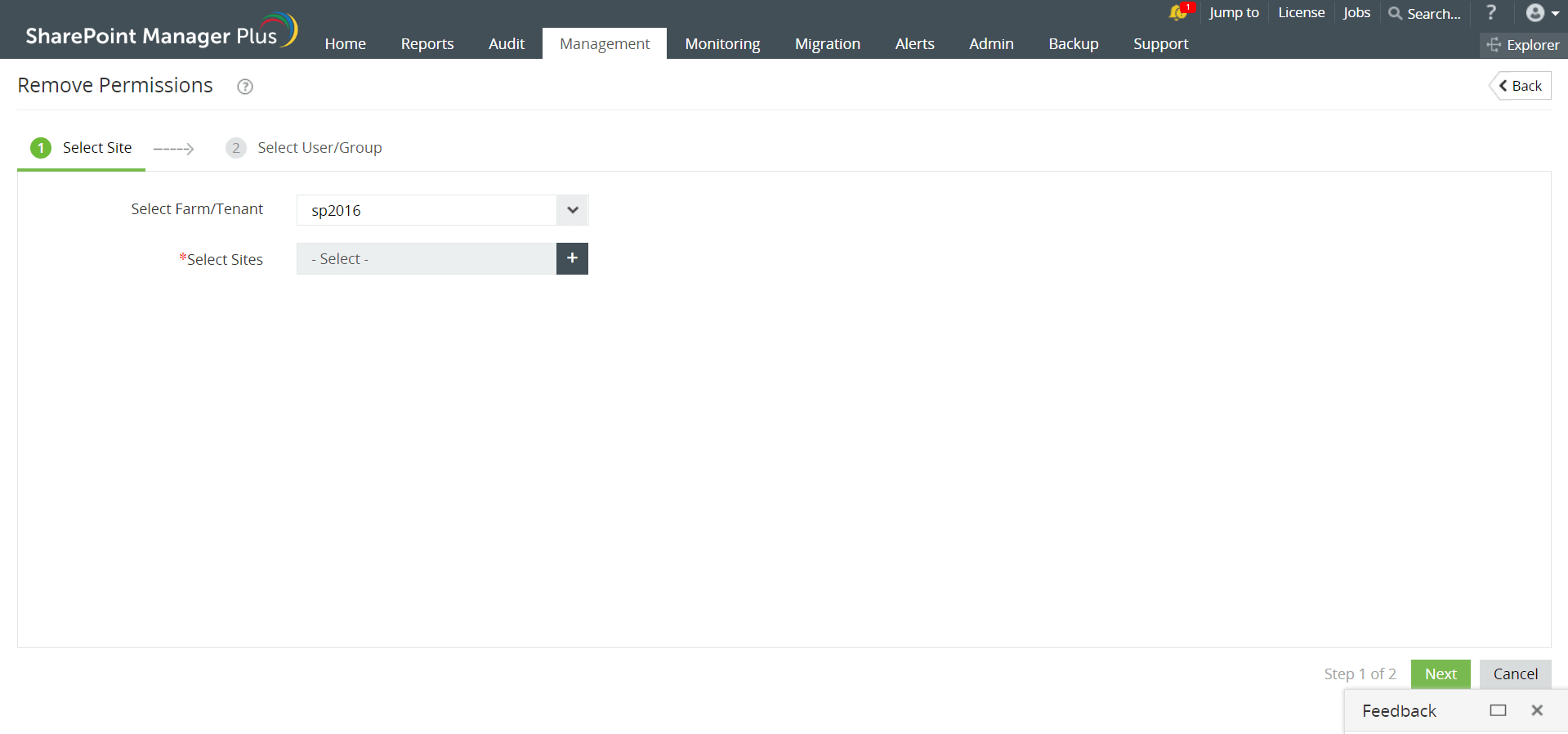Screen dimensions: 1568x734
Task: Open the Monitoring tab
Action: [x=722, y=43]
